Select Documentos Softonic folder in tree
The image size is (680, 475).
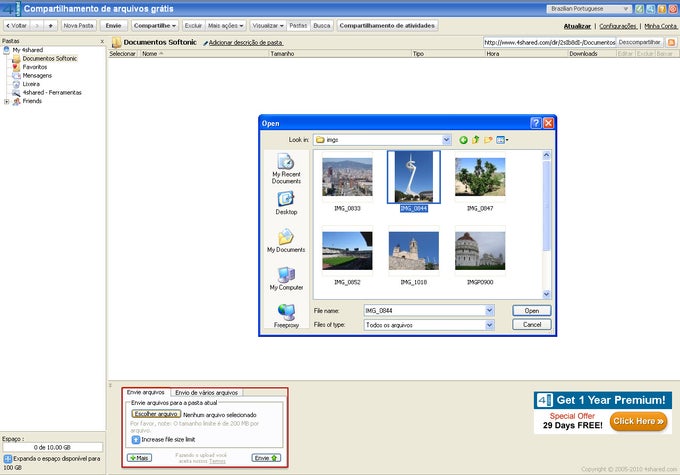coord(49,58)
